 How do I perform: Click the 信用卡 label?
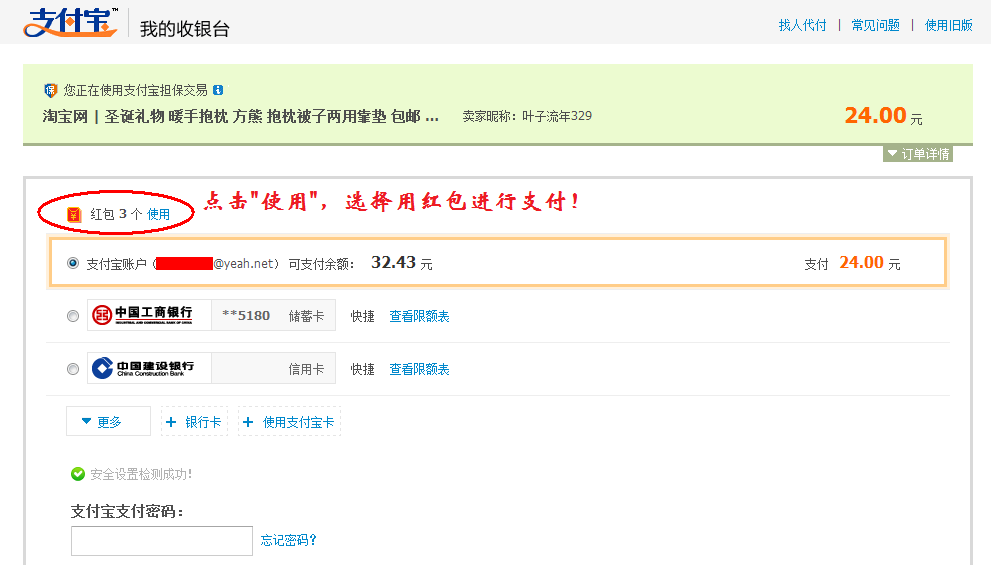point(306,369)
